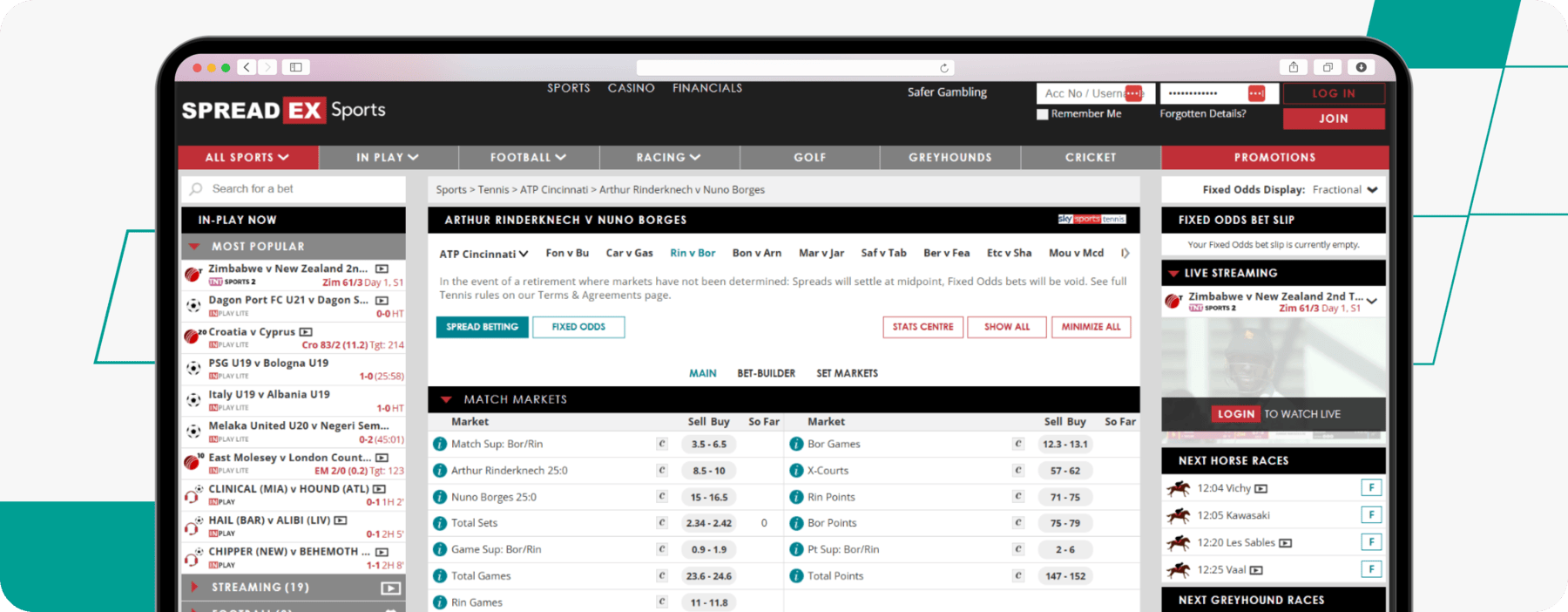Click the search magnifier icon
Viewport: 1568px width, 612px height.
[196, 189]
